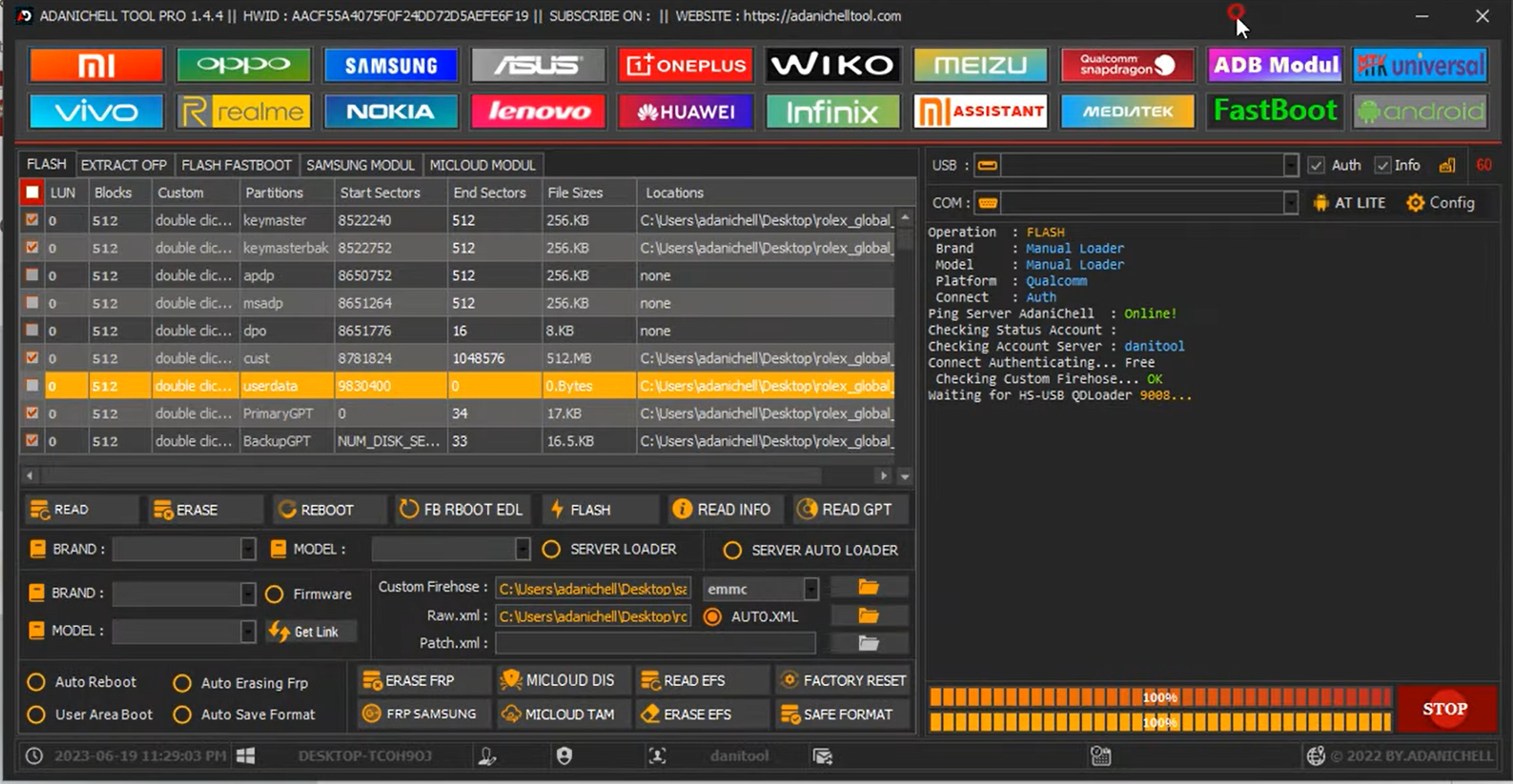Click the Custom Firehose path field
1513x784 pixels.
point(593,589)
